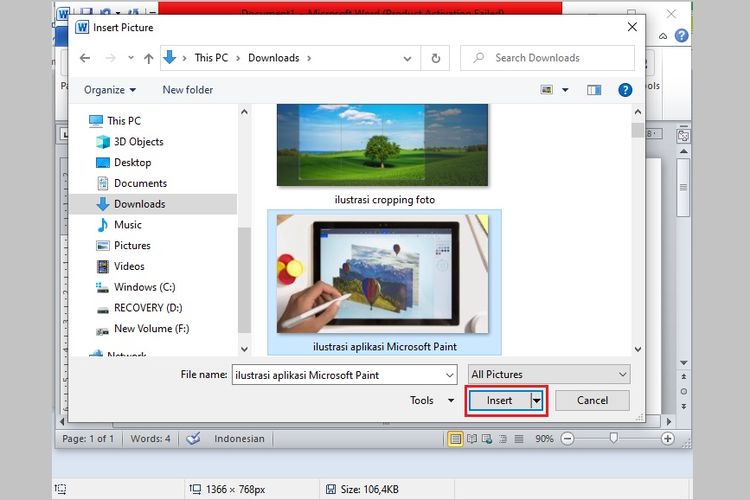Toggle the preview pane
The height and width of the screenshot is (500, 750).
594,90
